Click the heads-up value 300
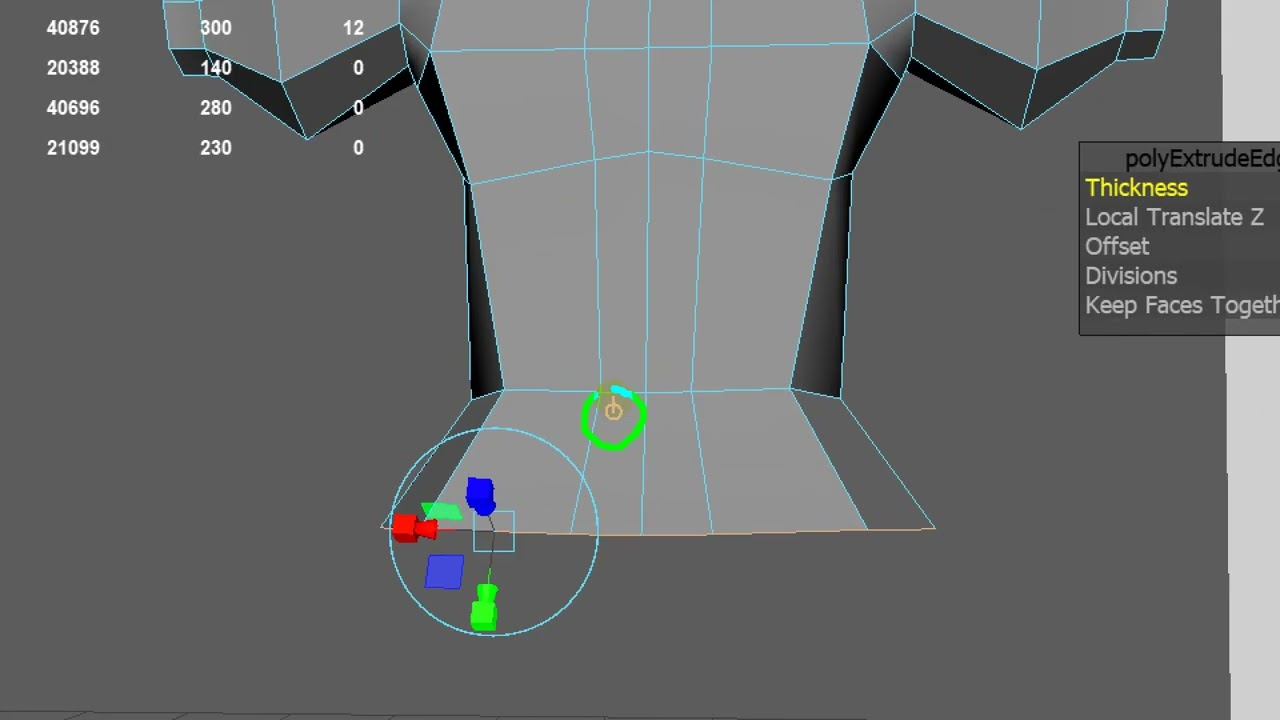The width and height of the screenshot is (1280, 720). [x=216, y=28]
